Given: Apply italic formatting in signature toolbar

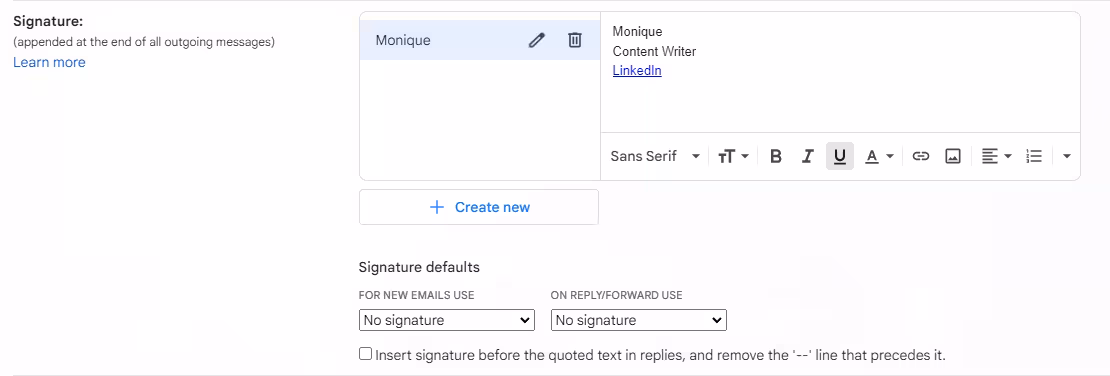Looking at the screenshot, I should click(x=807, y=156).
